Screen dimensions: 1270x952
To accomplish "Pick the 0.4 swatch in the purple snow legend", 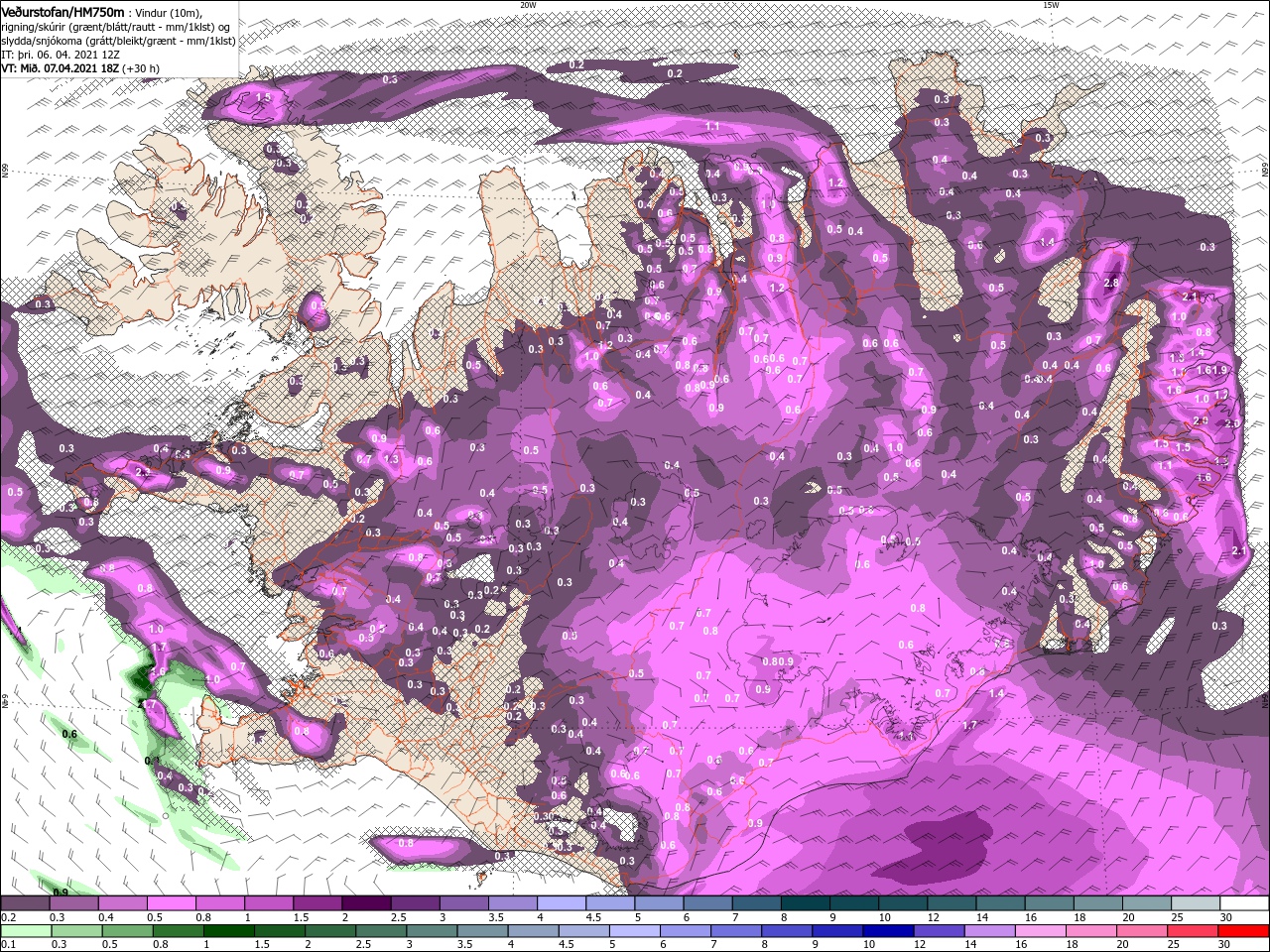I will click(x=122, y=902).
